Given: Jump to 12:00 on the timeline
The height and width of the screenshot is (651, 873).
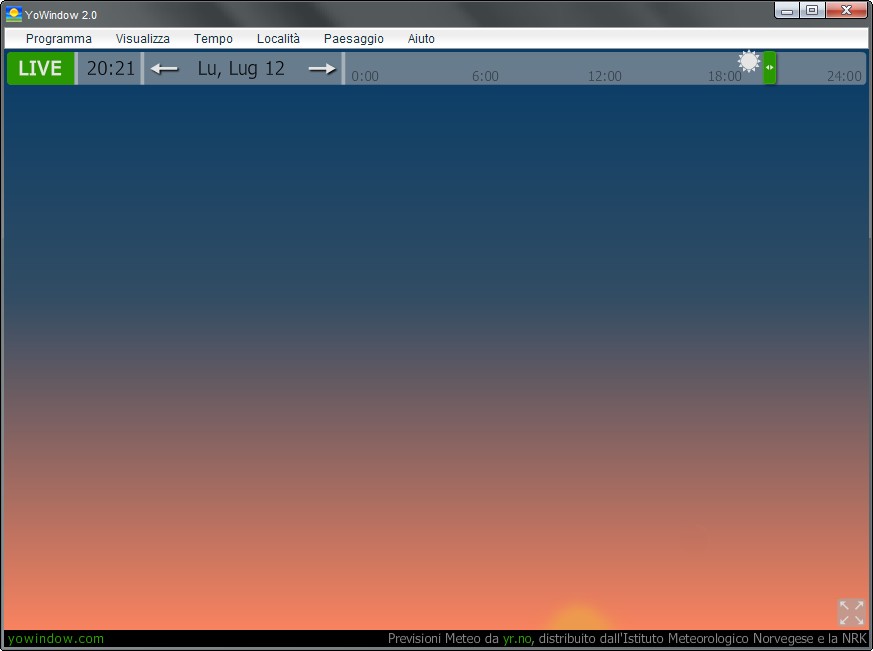Looking at the screenshot, I should (x=605, y=76).
